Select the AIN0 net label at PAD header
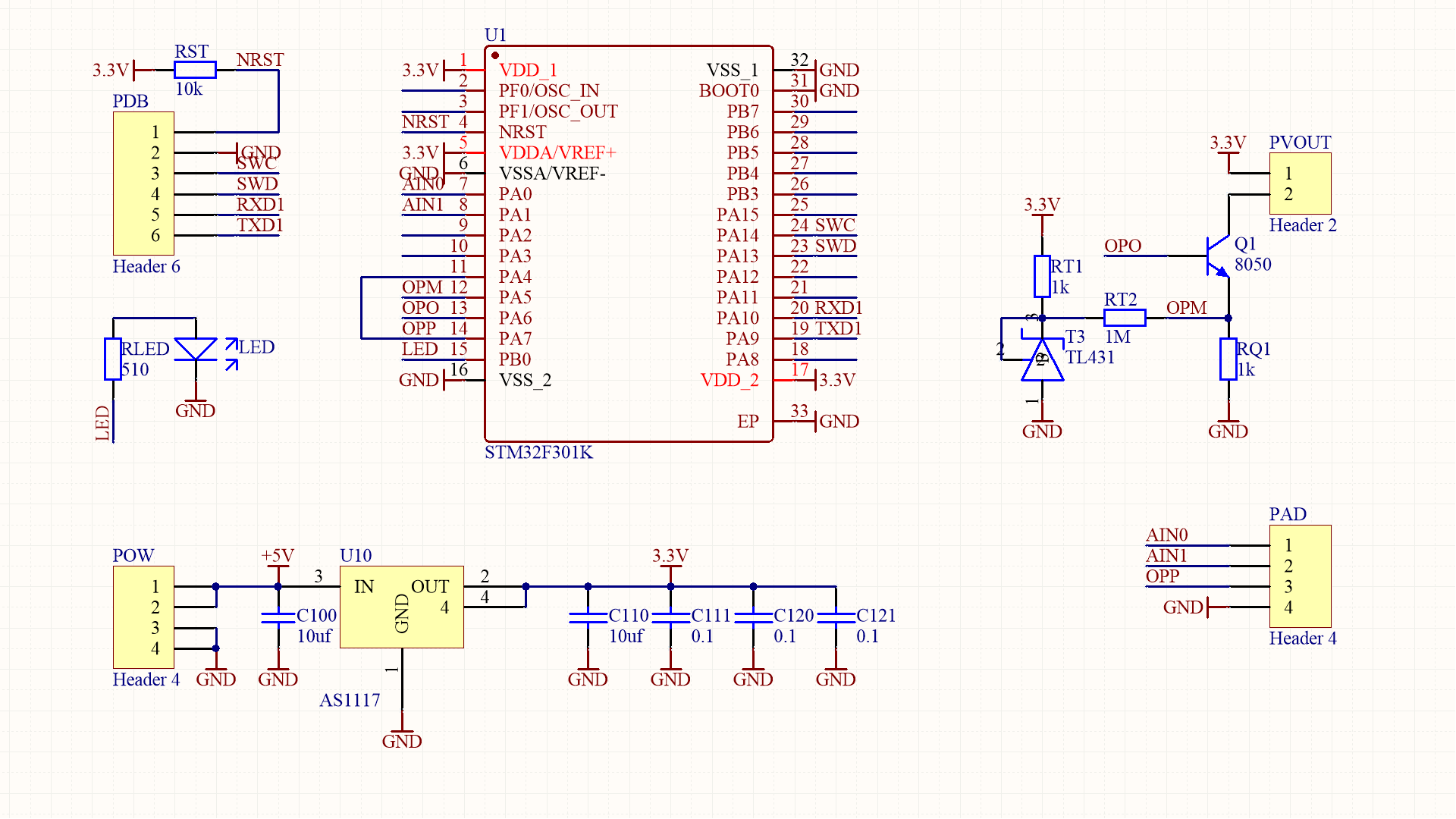This screenshot has height=819, width=1456. click(1167, 535)
